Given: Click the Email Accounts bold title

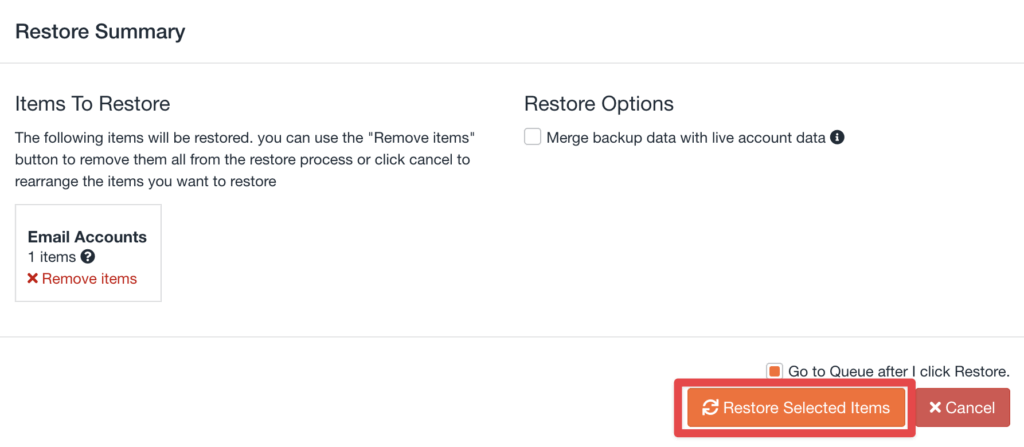Looking at the screenshot, I should tap(87, 237).
